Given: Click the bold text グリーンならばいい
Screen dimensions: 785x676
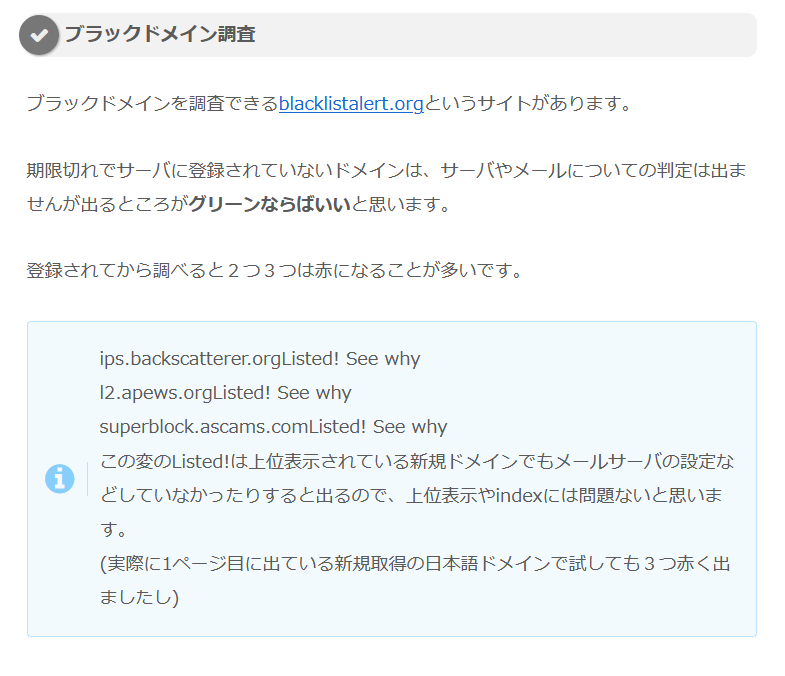Looking at the screenshot, I should 269,205.
